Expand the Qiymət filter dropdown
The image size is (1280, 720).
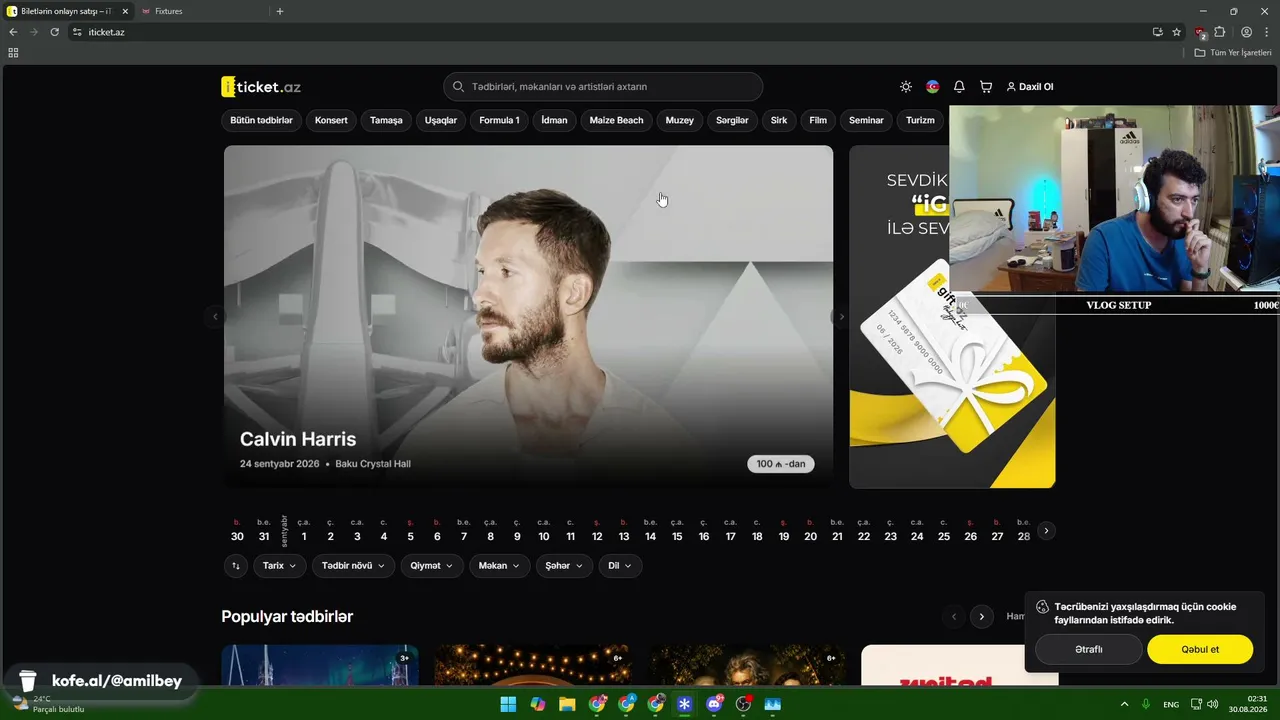tap(432, 566)
